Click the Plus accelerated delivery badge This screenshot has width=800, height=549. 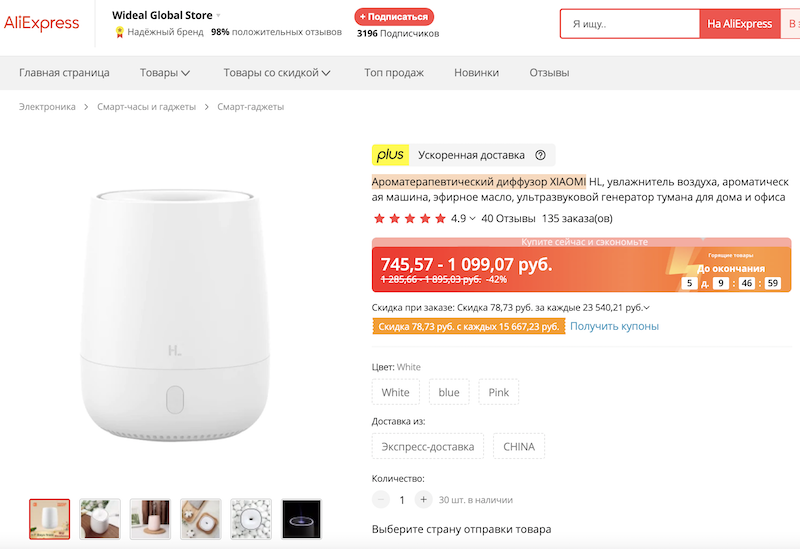390,155
